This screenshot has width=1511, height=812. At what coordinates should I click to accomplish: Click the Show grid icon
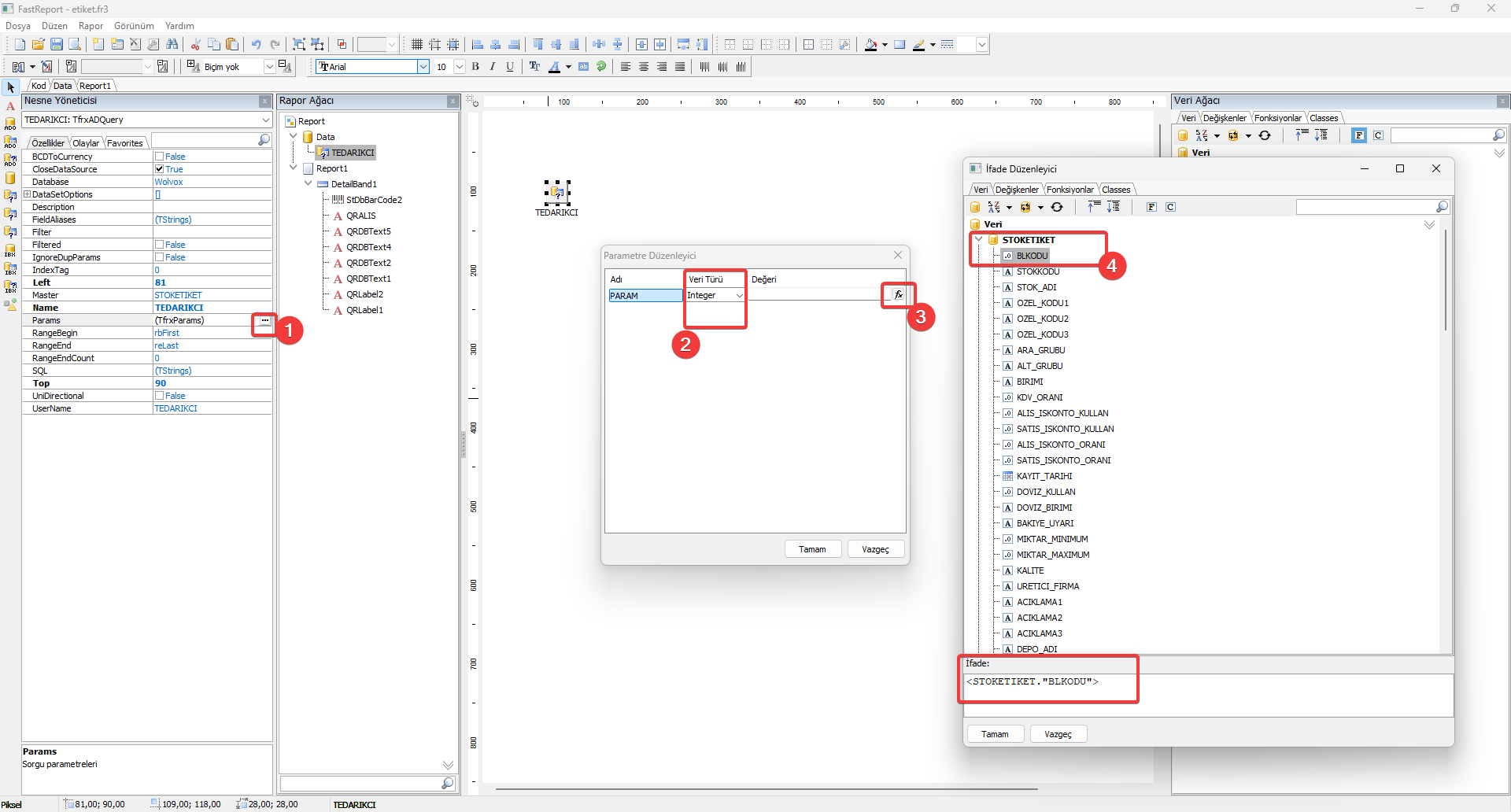(x=417, y=45)
